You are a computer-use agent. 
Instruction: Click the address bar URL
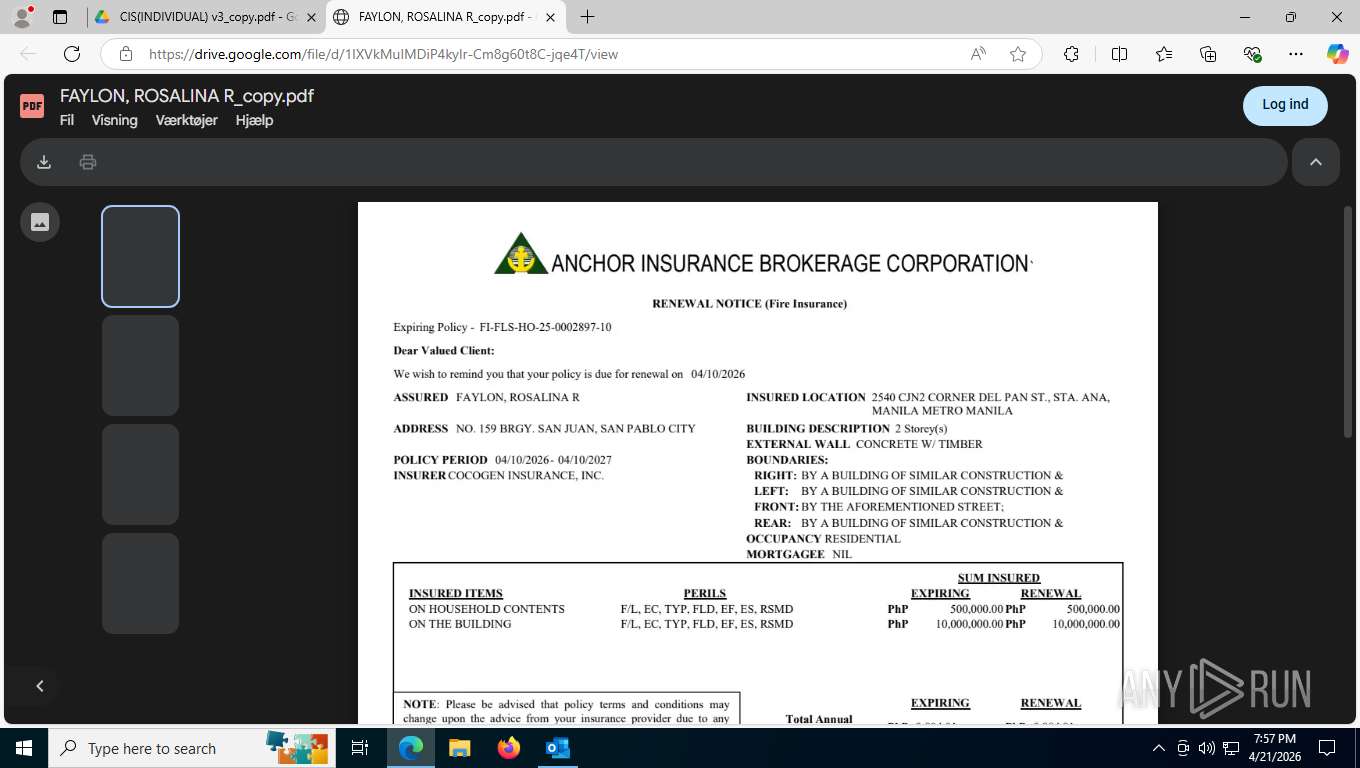pyautogui.click(x=383, y=54)
